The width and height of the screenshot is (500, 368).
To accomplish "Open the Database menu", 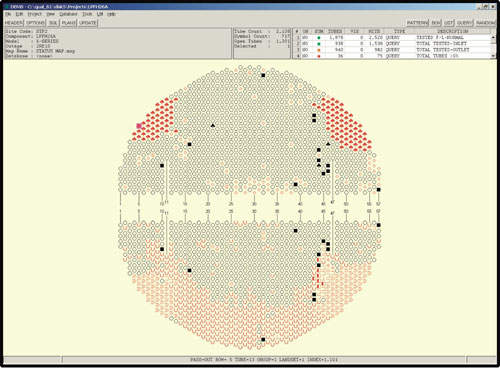I will 68,14.
